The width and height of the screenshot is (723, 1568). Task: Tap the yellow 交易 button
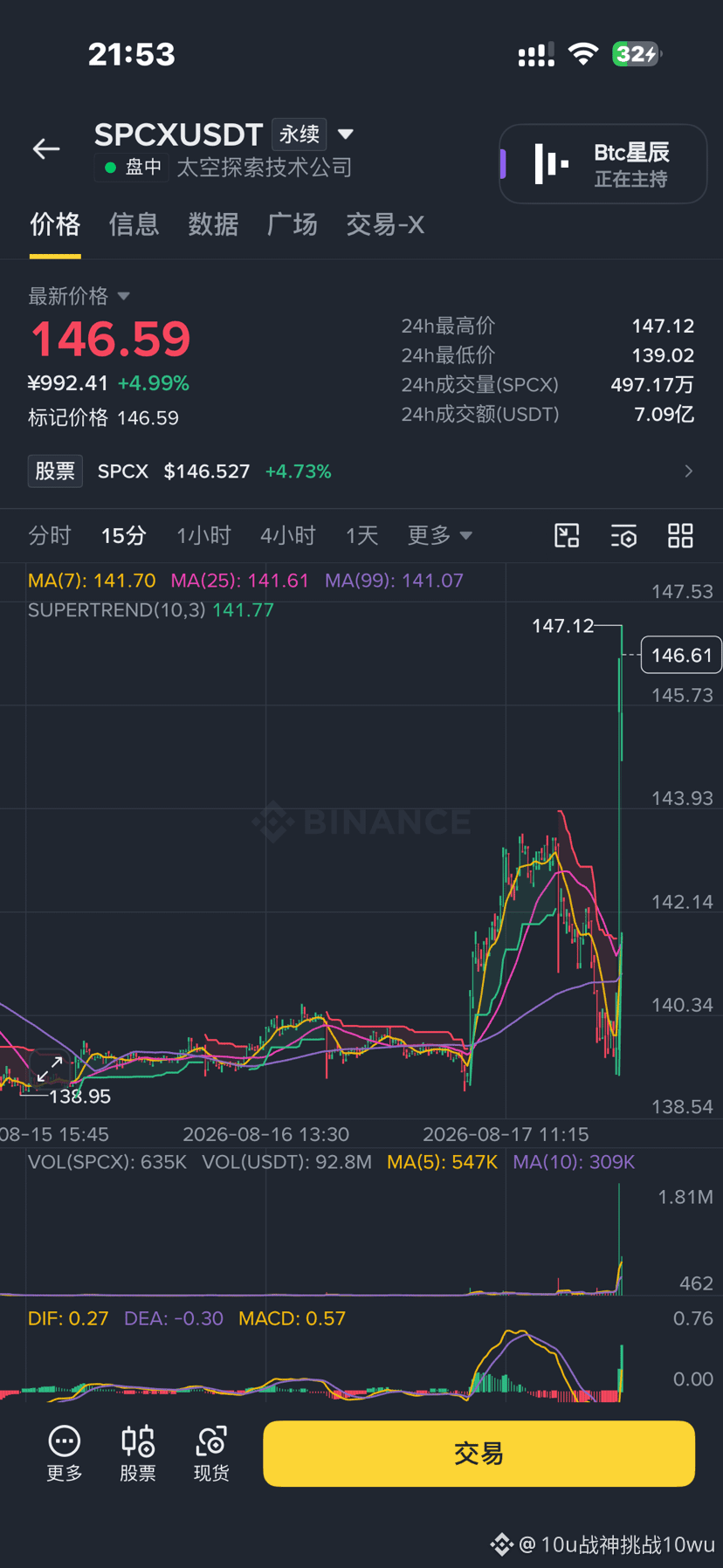pyautogui.click(x=479, y=1454)
